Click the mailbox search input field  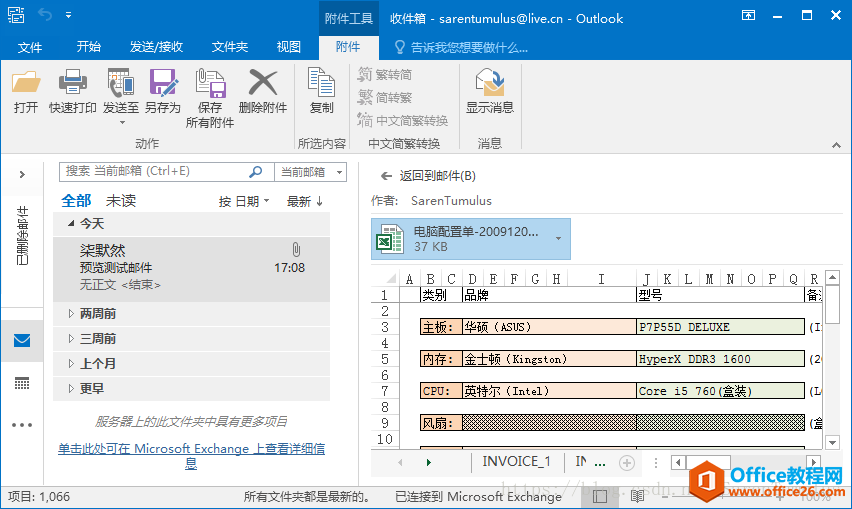tap(154, 172)
